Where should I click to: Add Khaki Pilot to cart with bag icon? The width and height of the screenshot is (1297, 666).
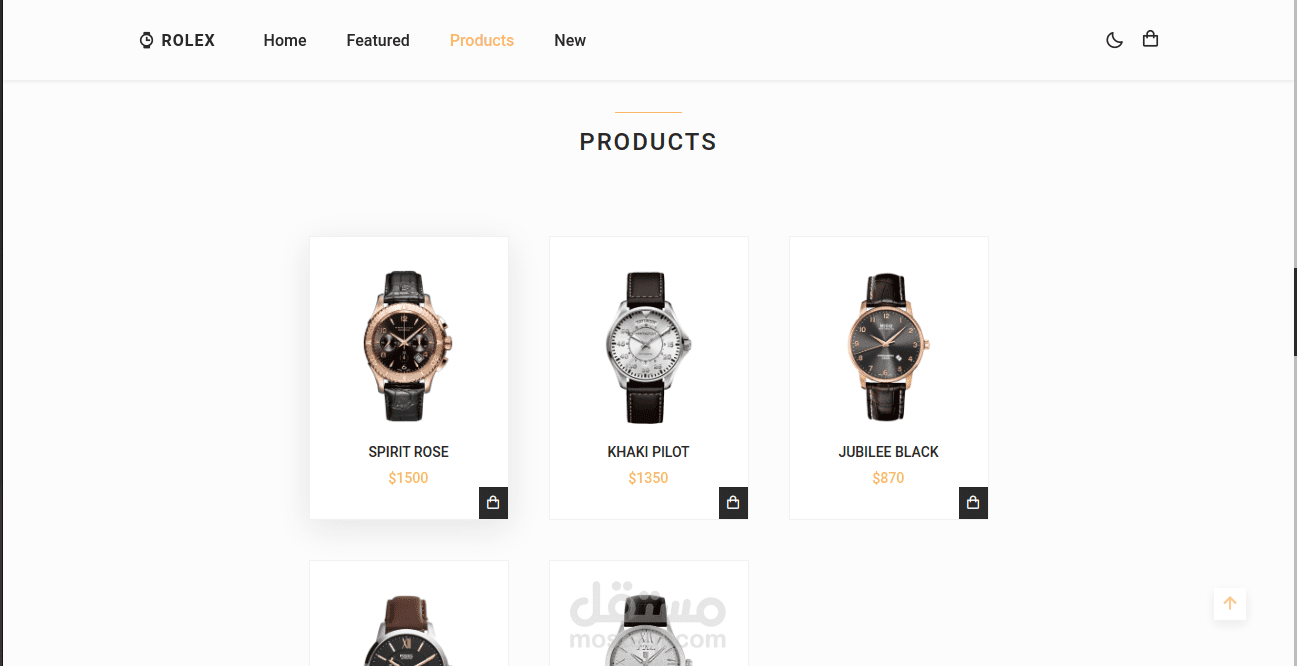coord(733,503)
